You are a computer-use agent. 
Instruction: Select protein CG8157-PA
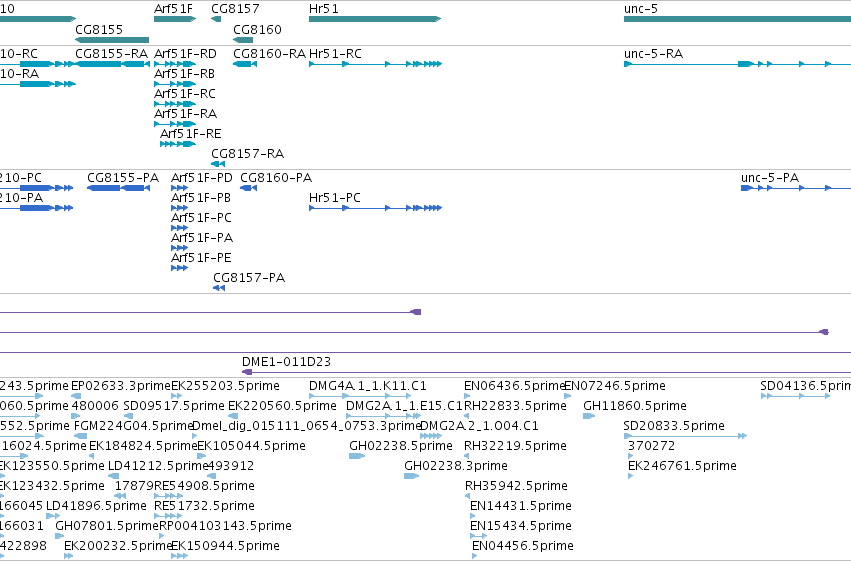point(219,288)
